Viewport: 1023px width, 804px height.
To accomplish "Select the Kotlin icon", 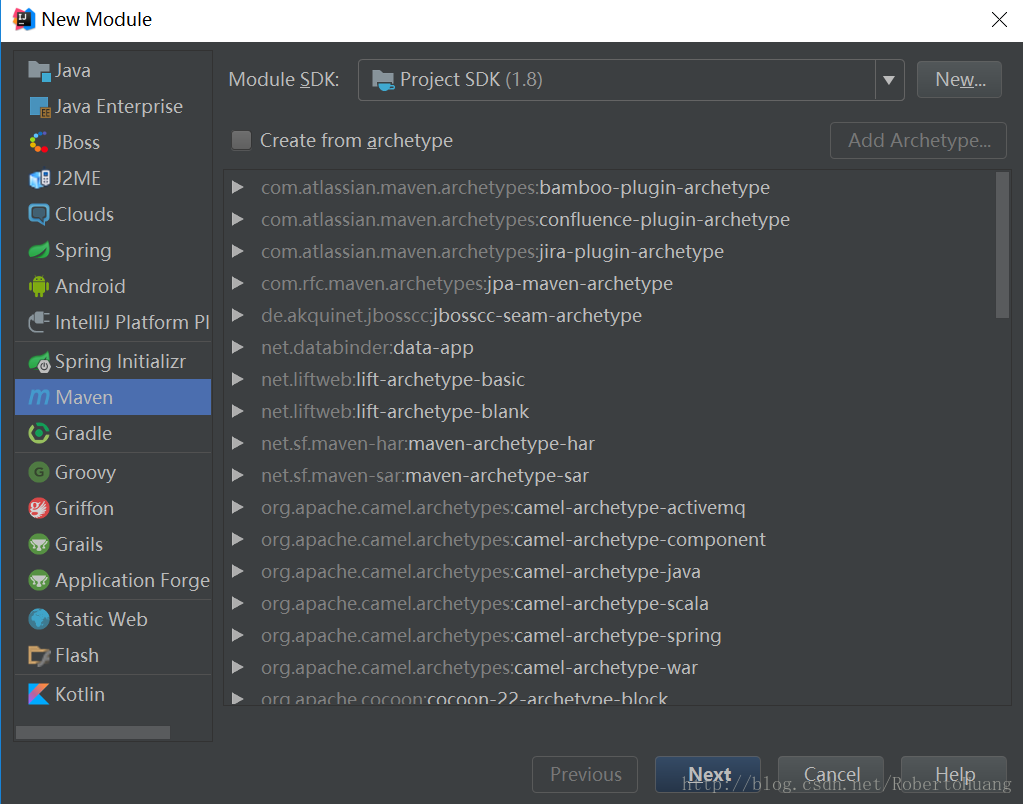I will coord(39,694).
